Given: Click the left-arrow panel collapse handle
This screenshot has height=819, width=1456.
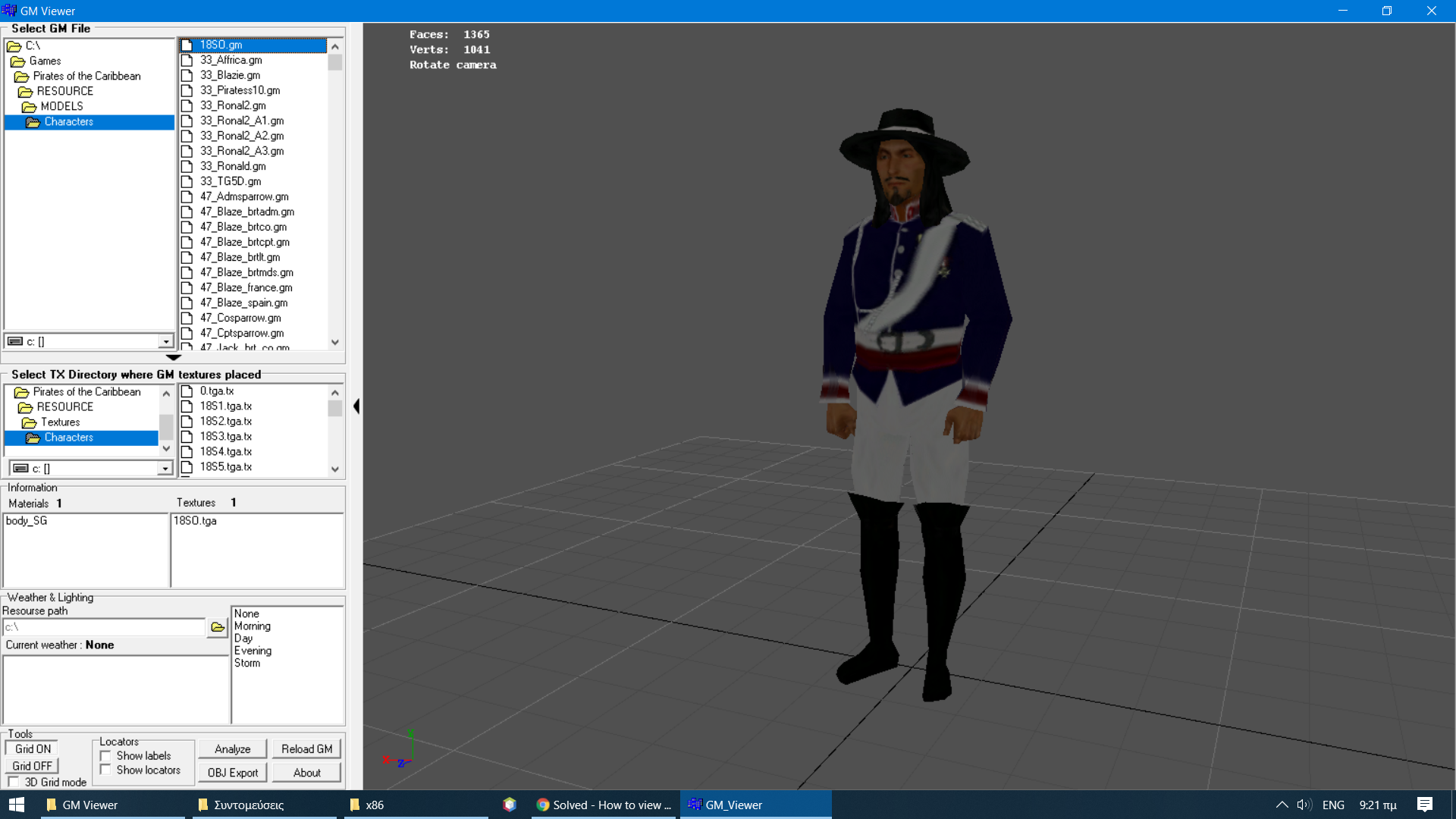Looking at the screenshot, I should 356,406.
